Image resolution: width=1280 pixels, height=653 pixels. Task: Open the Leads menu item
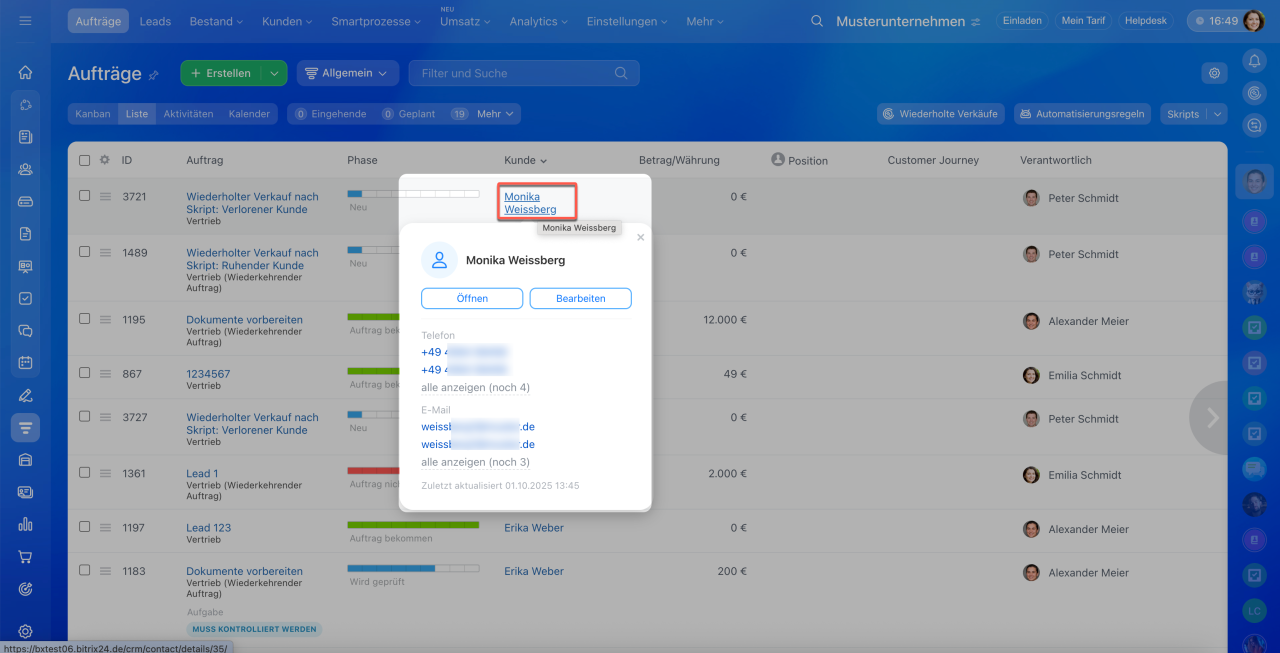point(155,21)
